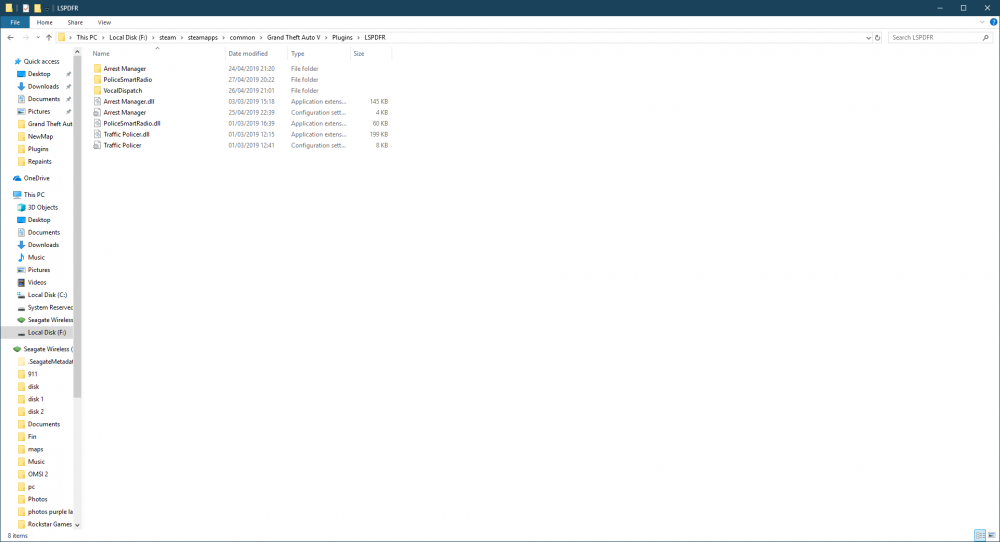1000x542 pixels.
Task: Open Repaints folder in sidebar
Action: (x=40, y=162)
